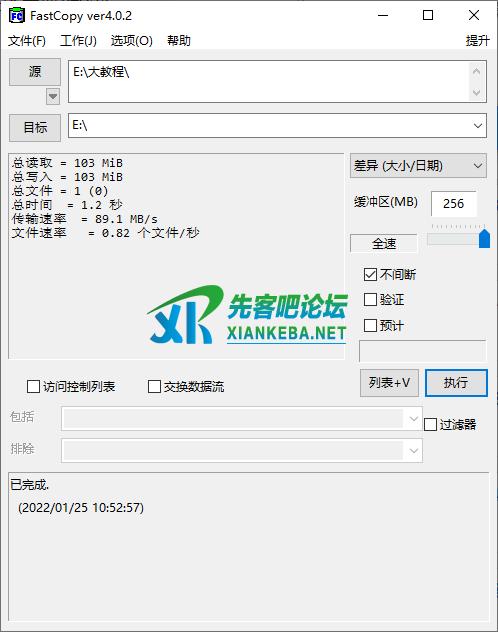Click the source history arrow under 源 button

click(x=53, y=97)
